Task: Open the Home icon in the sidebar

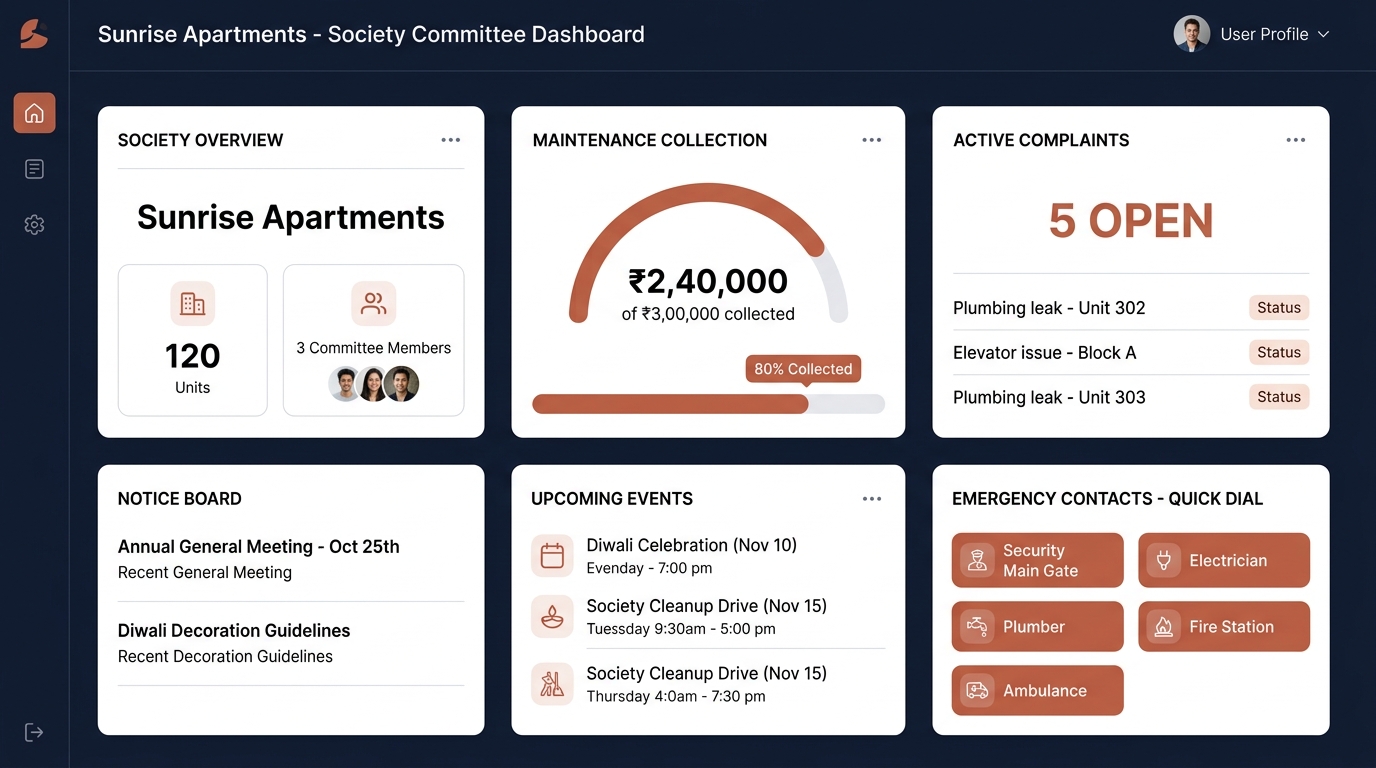Action: (34, 113)
